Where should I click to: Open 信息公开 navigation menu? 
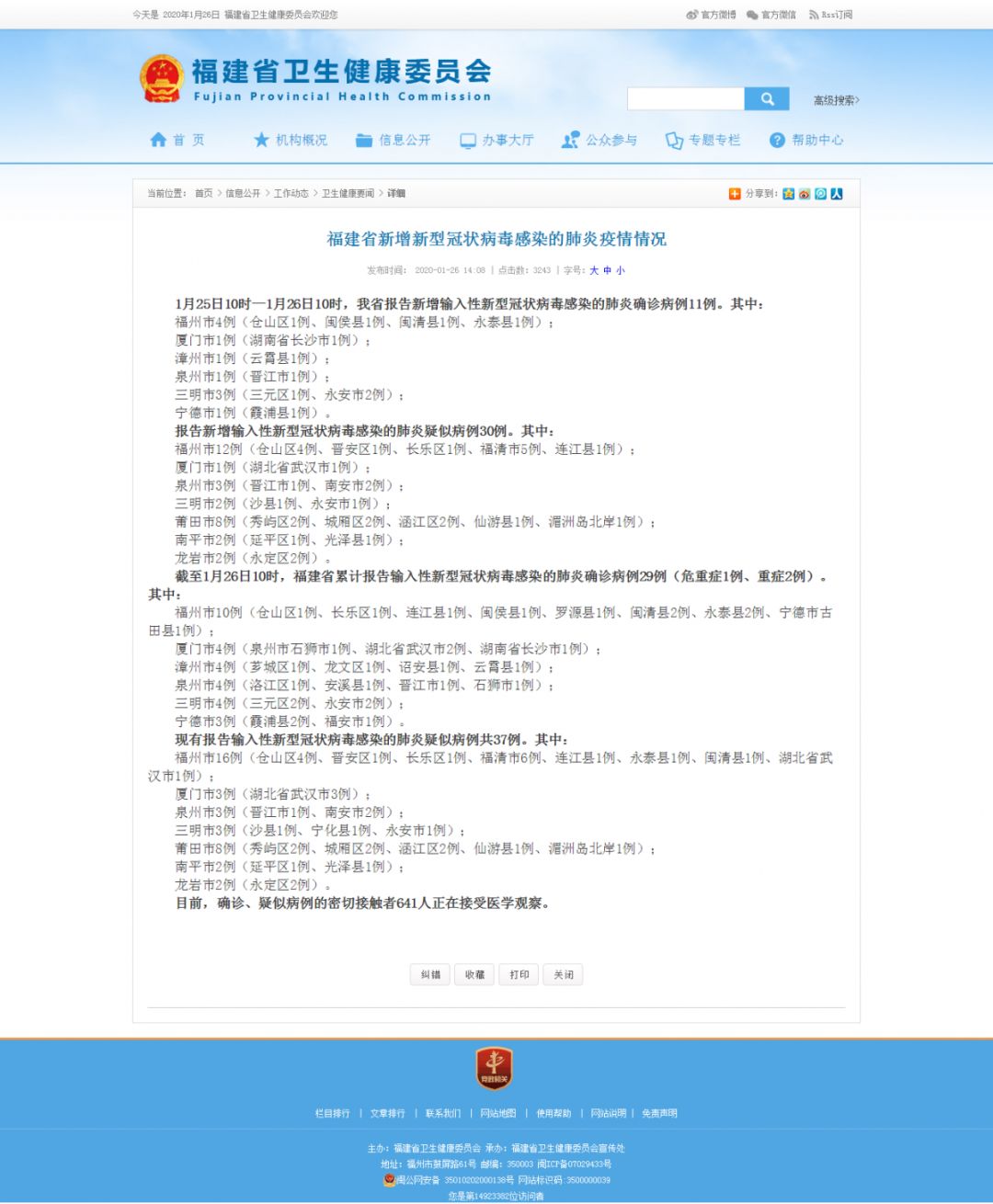pyautogui.click(x=394, y=140)
